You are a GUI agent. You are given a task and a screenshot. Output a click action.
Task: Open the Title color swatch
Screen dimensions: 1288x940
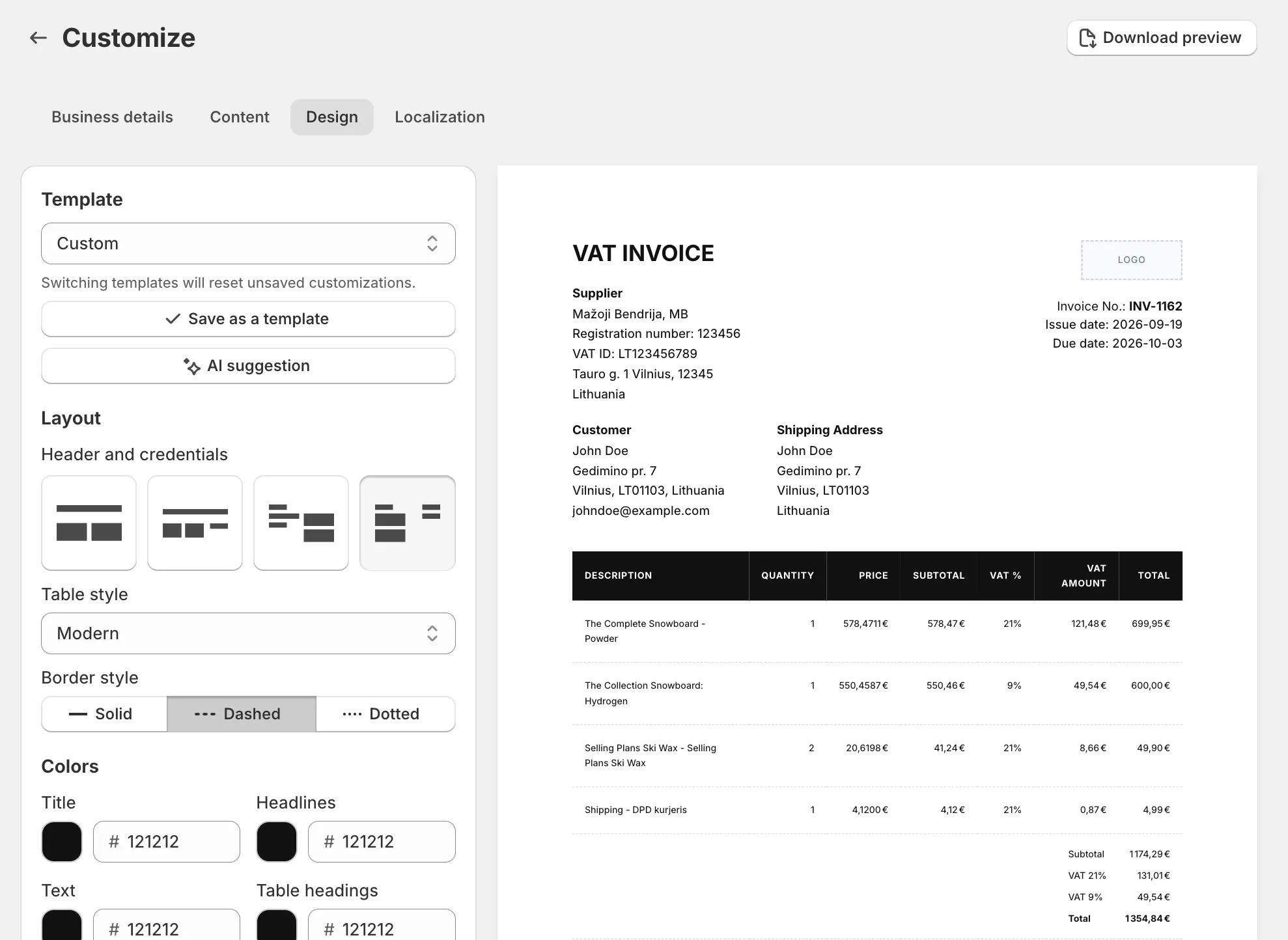click(62, 842)
